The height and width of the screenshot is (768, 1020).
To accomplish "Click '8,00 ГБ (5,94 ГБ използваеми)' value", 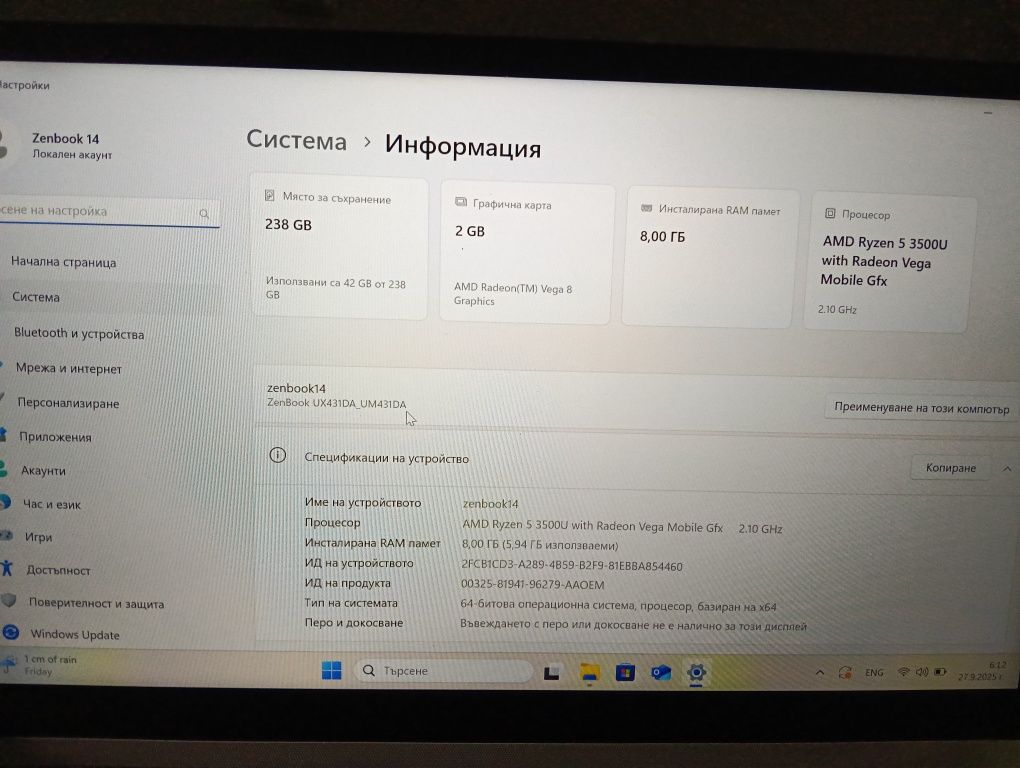I will 539,545.
